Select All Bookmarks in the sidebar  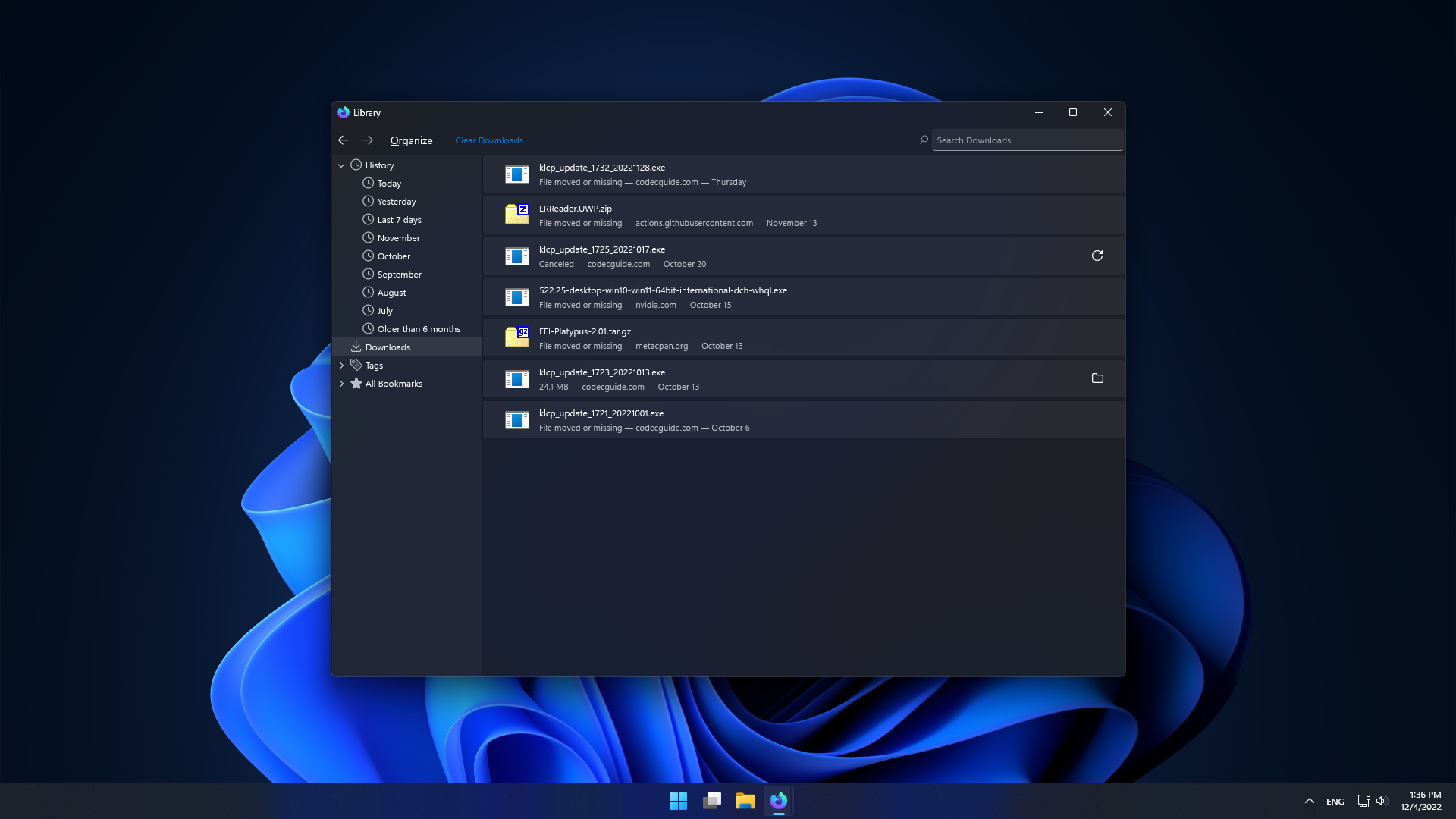click(x=407, y=384)
